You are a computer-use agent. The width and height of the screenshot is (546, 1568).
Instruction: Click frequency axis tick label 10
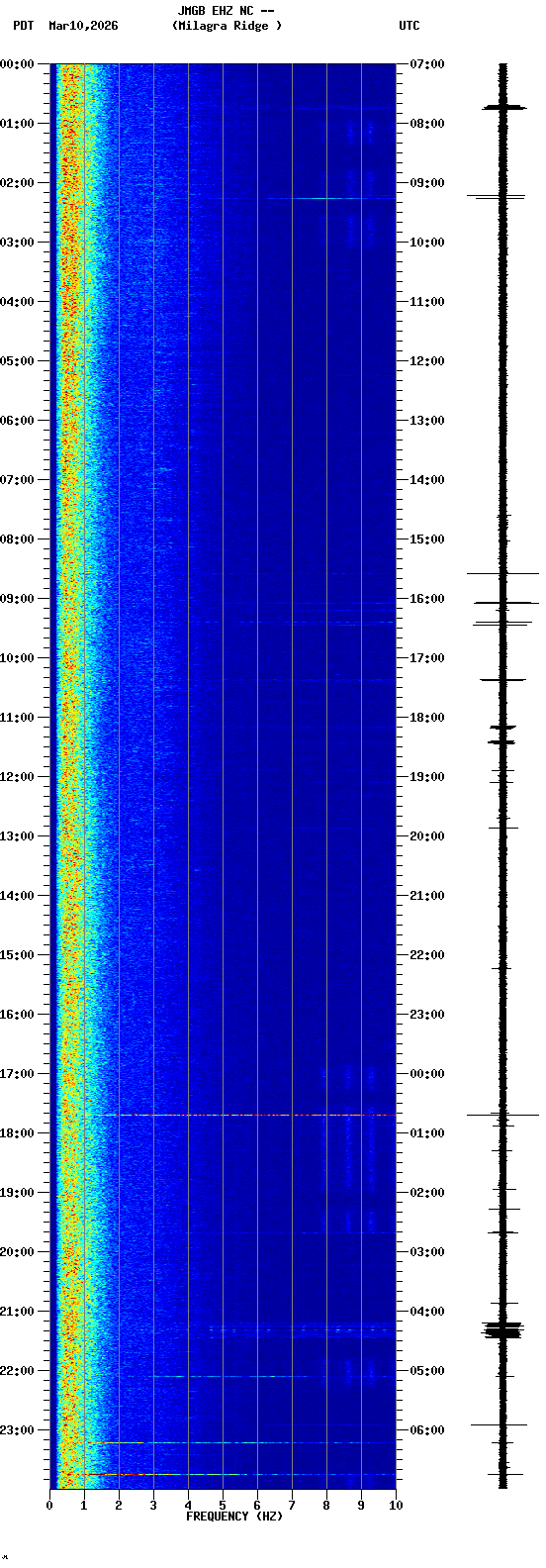396,1506
